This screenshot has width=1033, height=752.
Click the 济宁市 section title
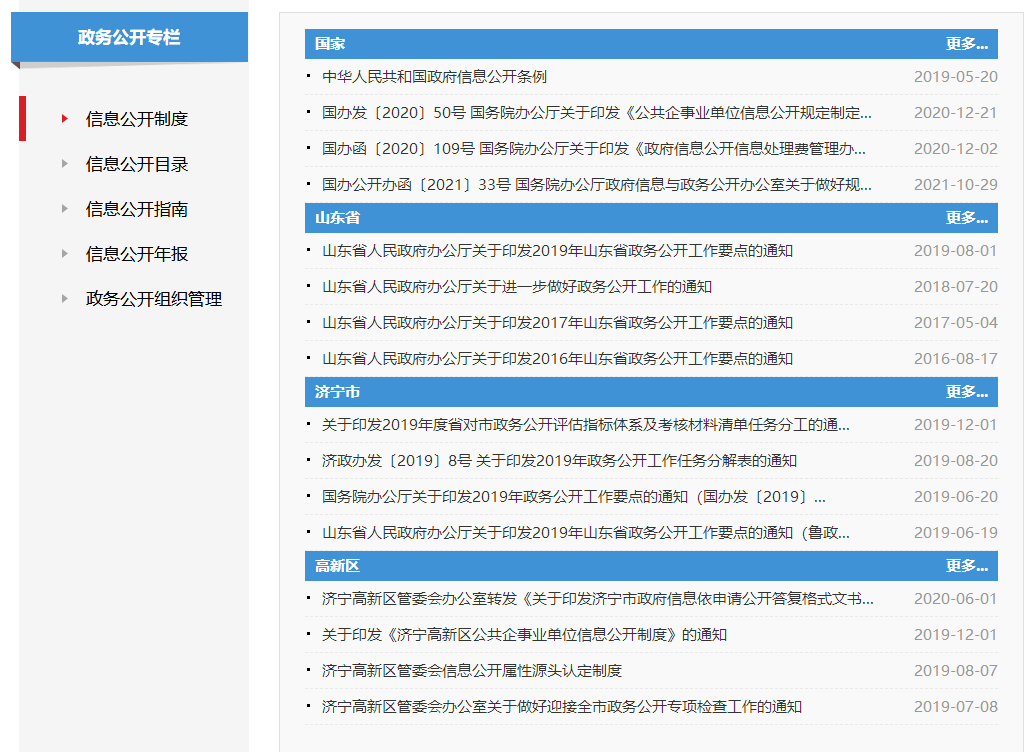point(337,392)
